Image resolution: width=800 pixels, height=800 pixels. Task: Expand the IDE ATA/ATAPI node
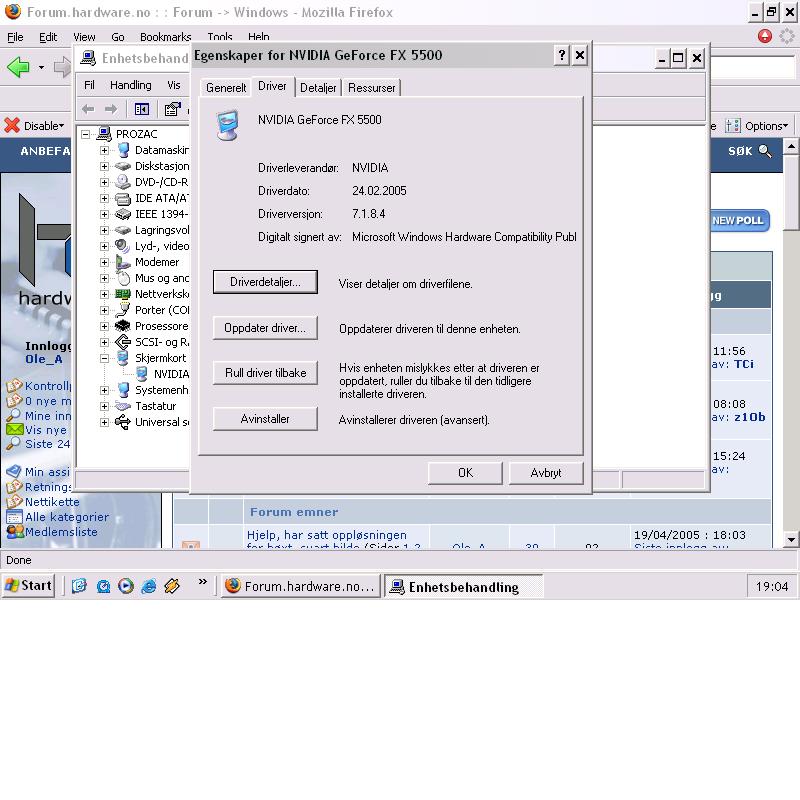pos(105,198)
